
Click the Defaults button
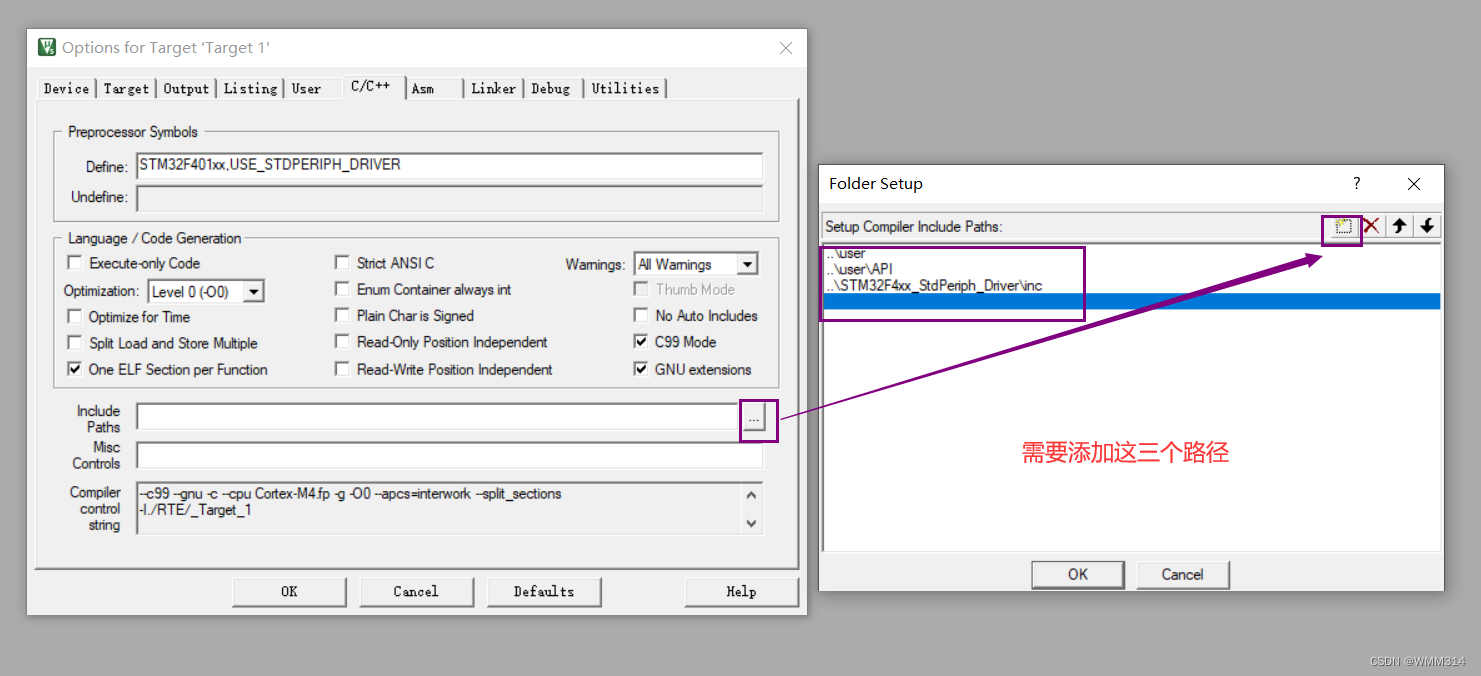coord(543,591)
